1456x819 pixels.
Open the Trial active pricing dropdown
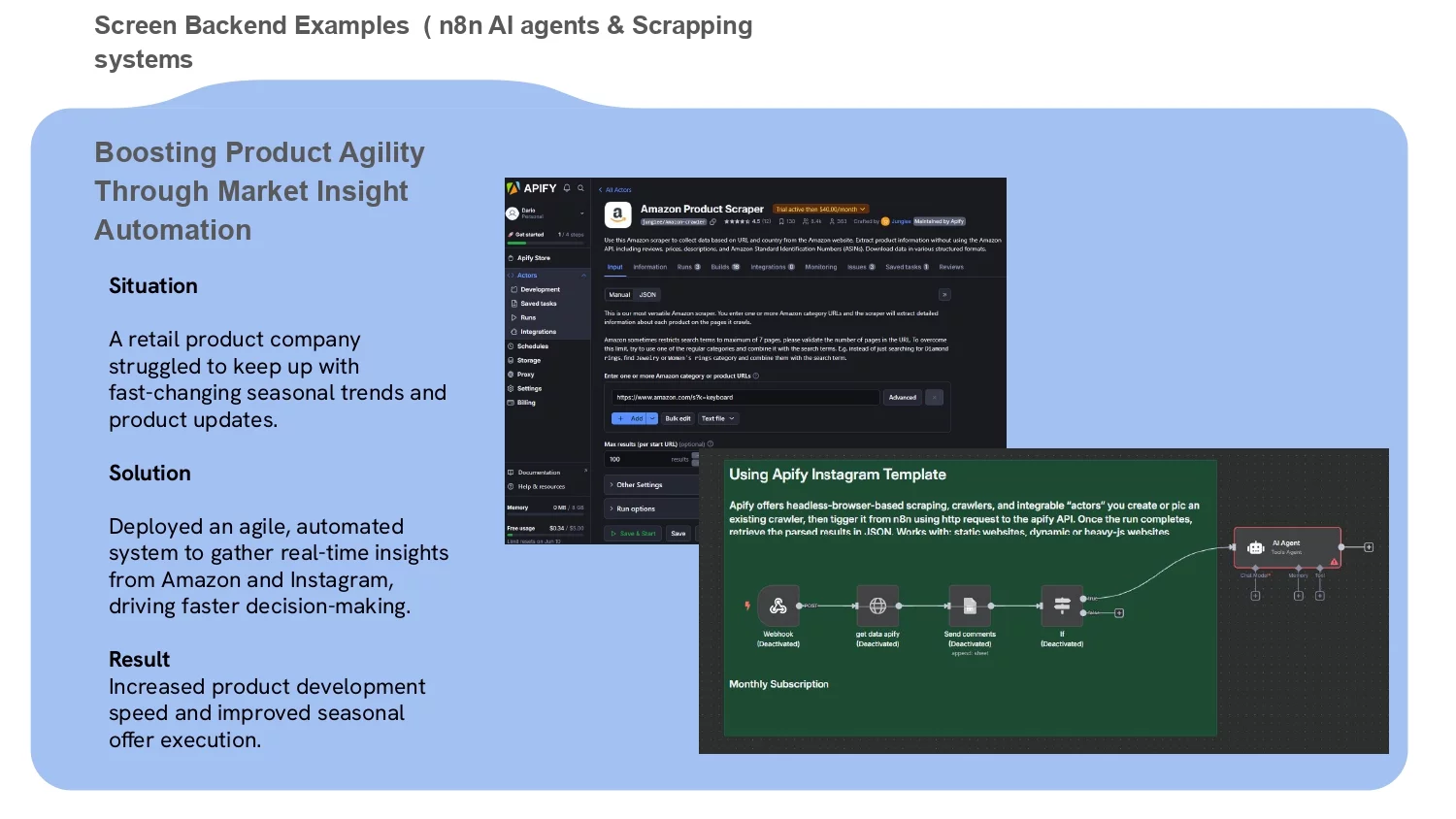point(820,209)
